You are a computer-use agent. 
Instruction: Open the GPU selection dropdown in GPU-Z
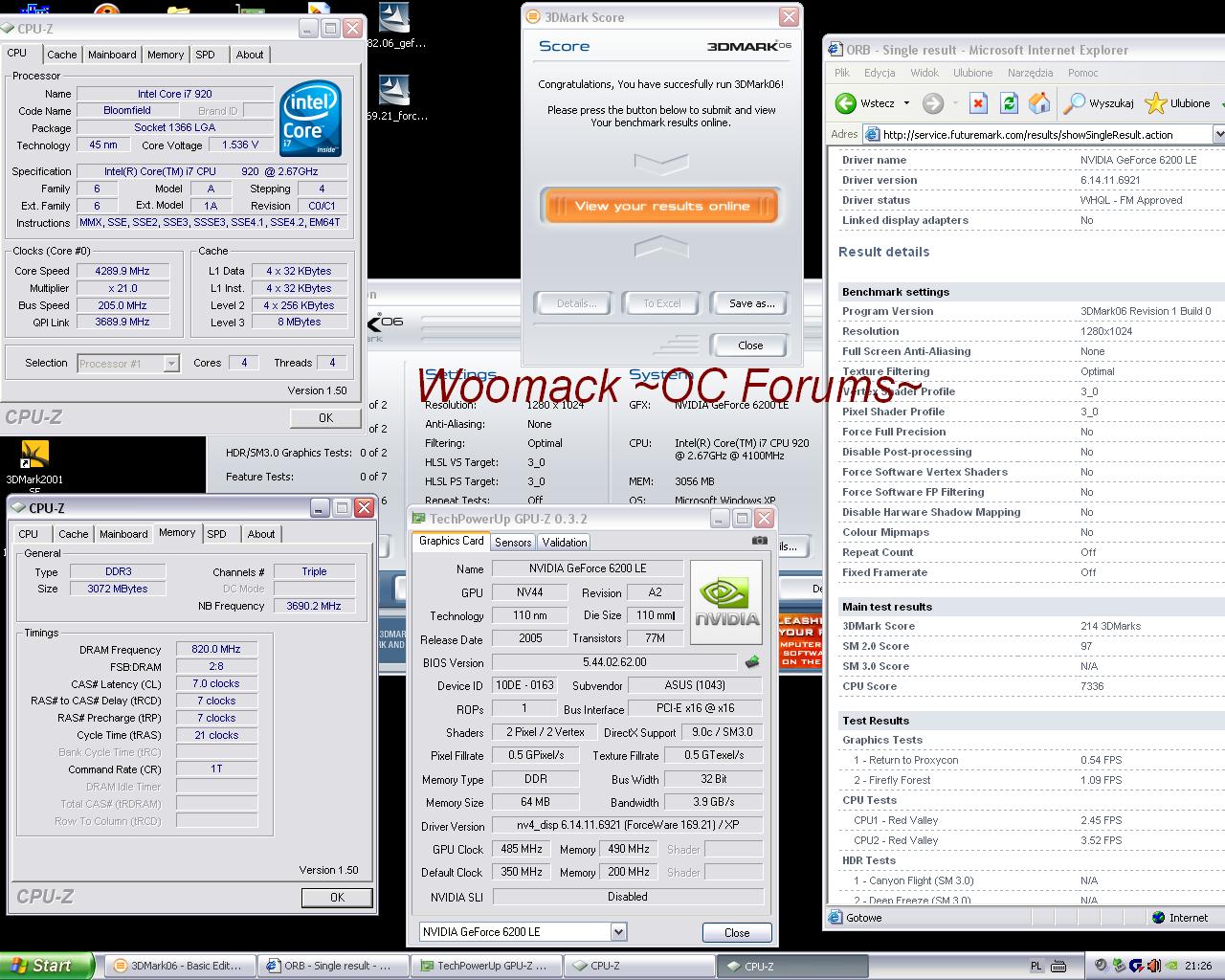pos(618,931)
